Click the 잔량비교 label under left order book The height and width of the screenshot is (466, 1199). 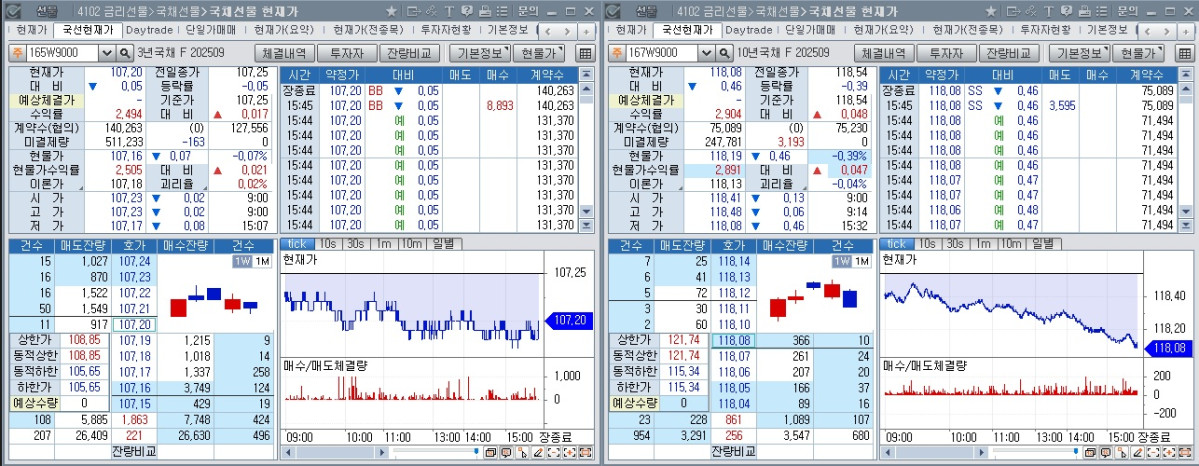(134, 451)
